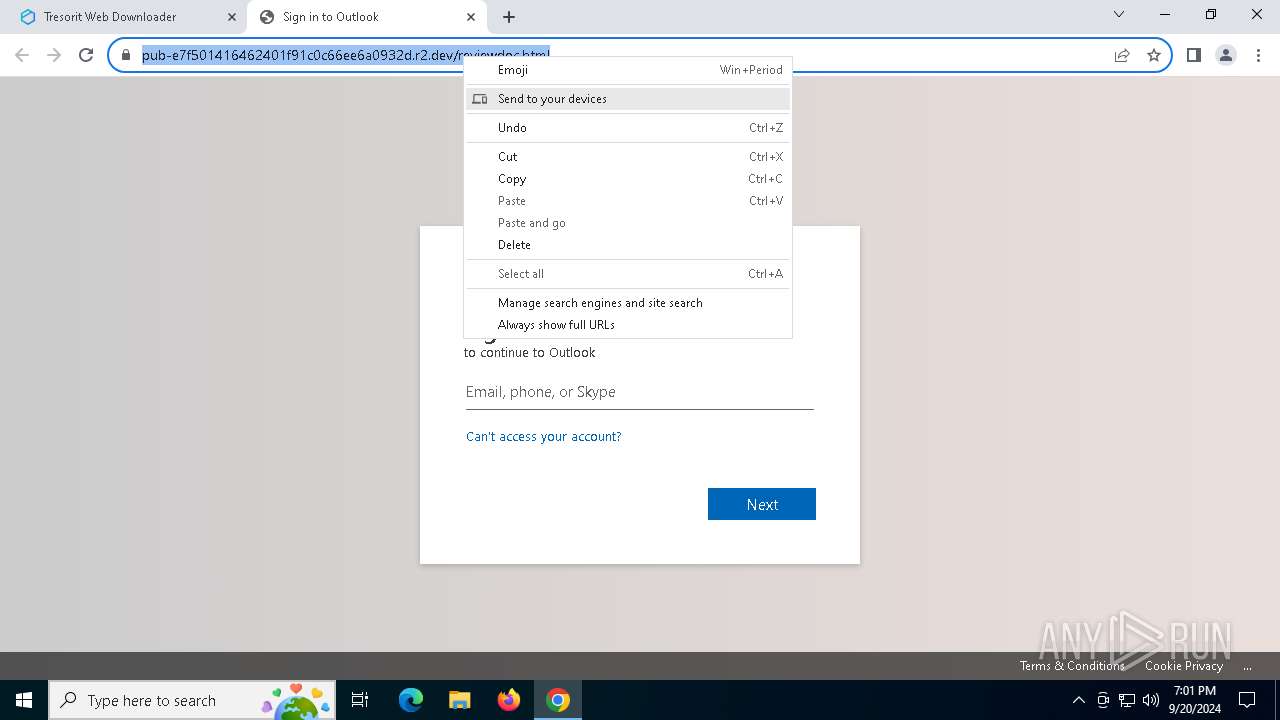The height and width of the screenshot is (720, 1280).
Task: Open the Windows Start menu
Action: [24, 700]
